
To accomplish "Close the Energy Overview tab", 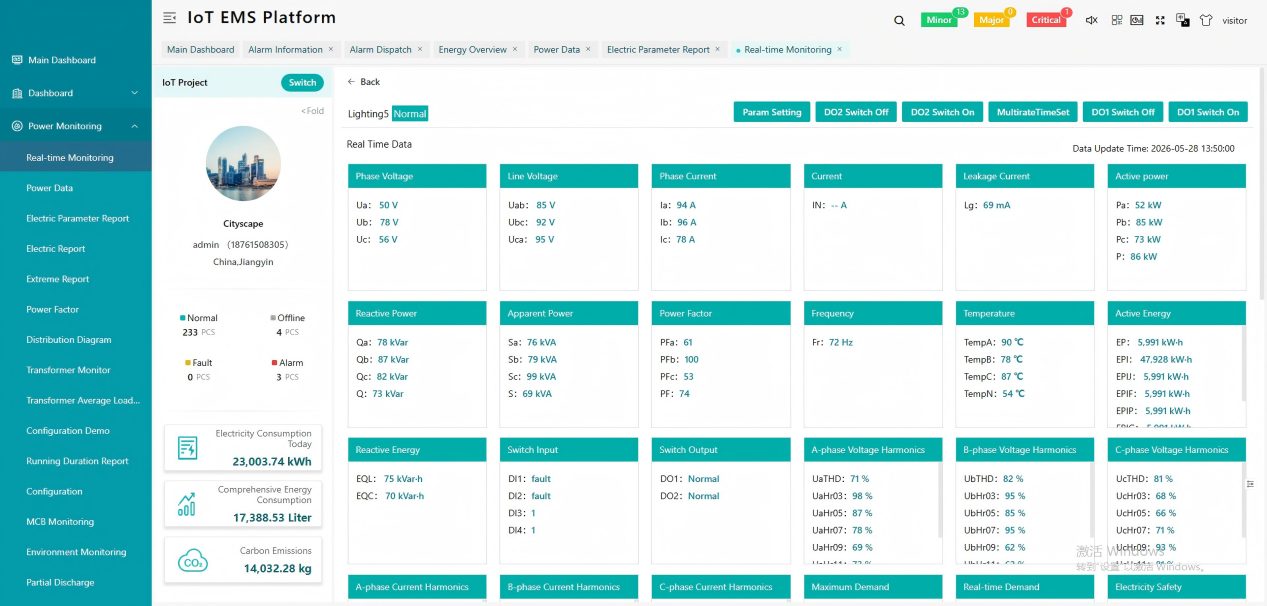I will [x=515, y=49].
